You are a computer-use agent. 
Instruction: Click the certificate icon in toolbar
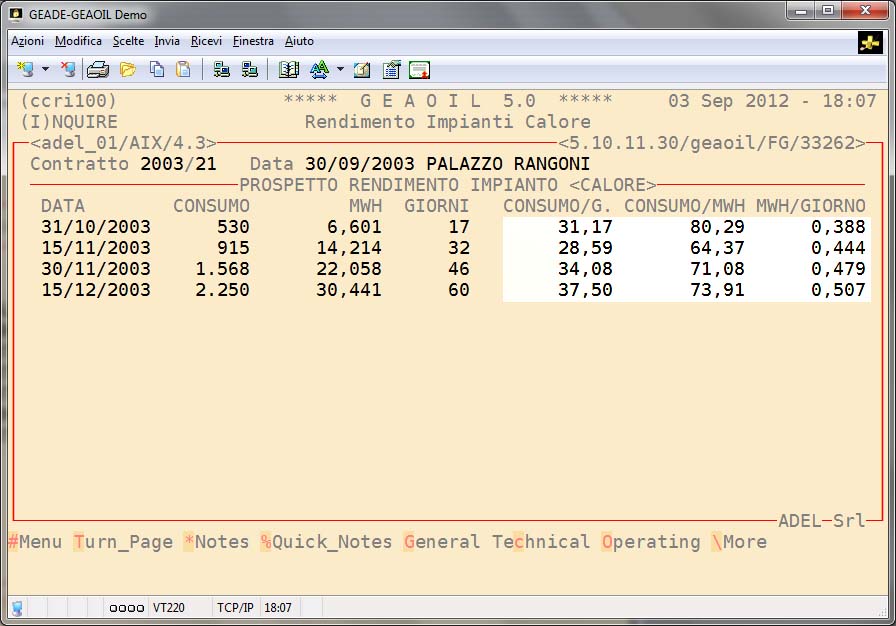(x=420, y=69)
